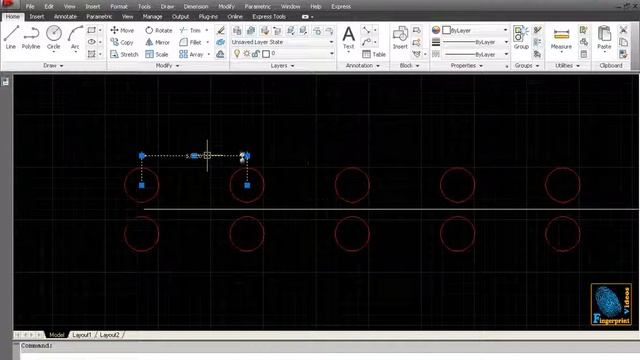Click the Offset icon in Modify panel
Viewport: 640px width, 360px height.
220,54
